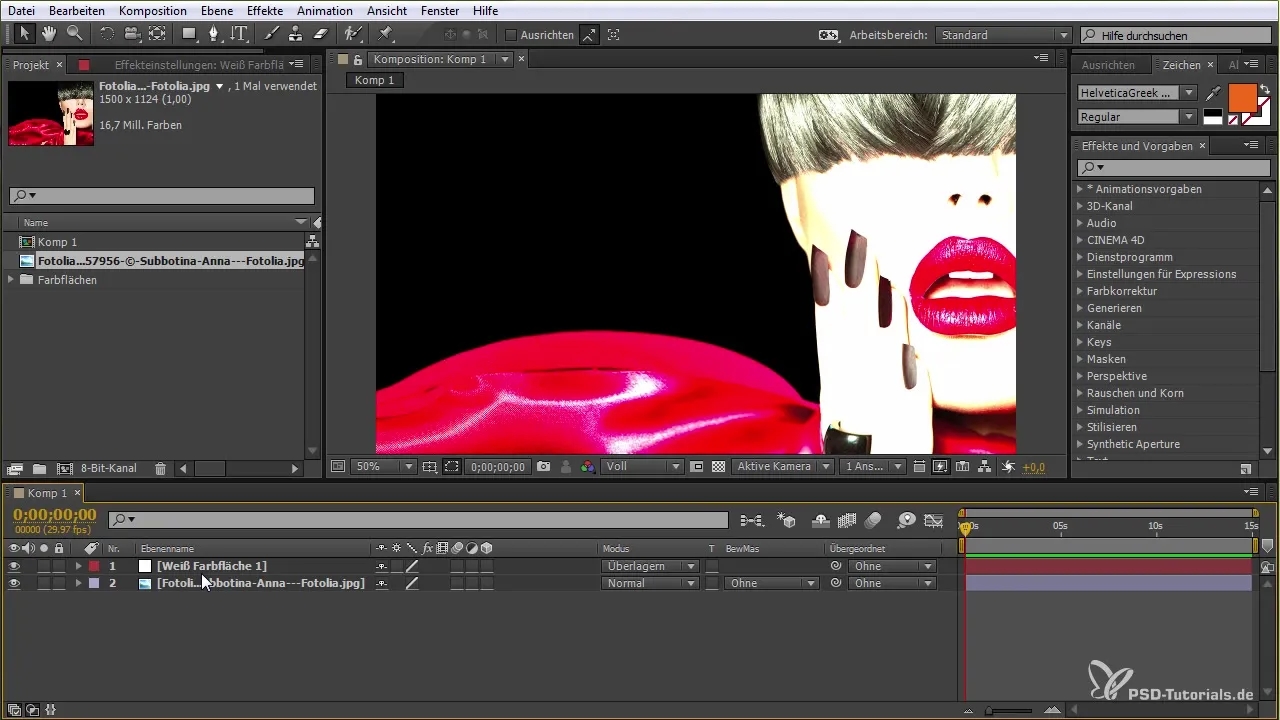The width and height of the screenshot is (1280, 720).
Task: Open the composition flowchart icon in viewer
Action: tap(985, 467)
